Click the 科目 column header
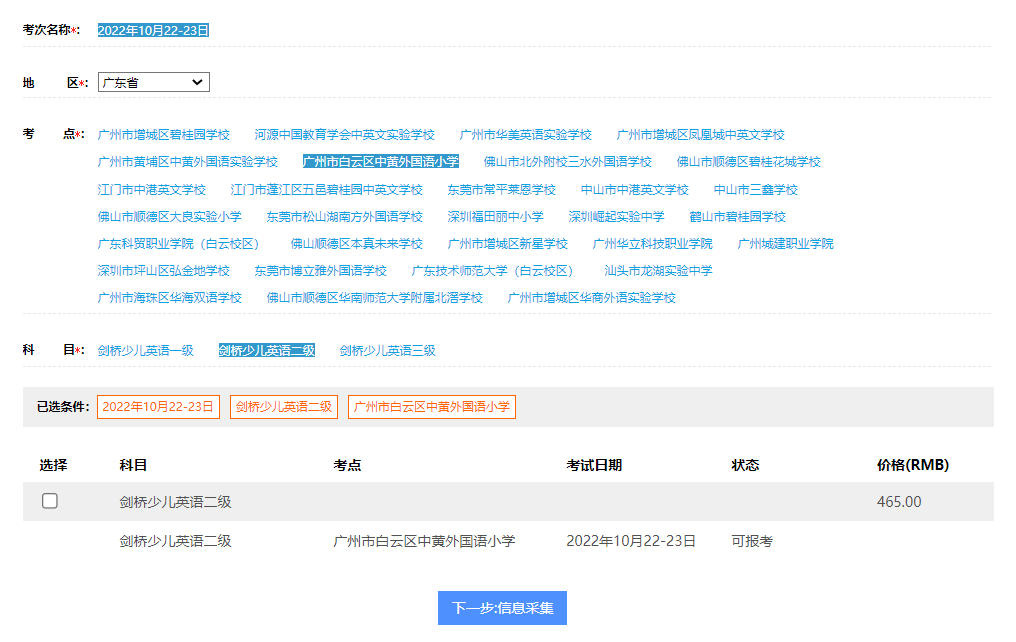1016x642 pixels. click(x=133, y=465)
